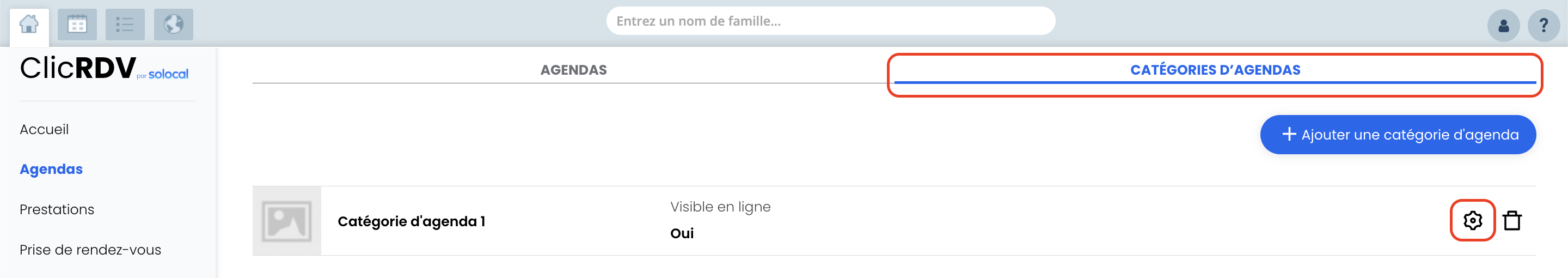The width and height of the screenshot is (1568, 278).
Task: Go to Accueil in the sidebar
Action: coord(44,129)
